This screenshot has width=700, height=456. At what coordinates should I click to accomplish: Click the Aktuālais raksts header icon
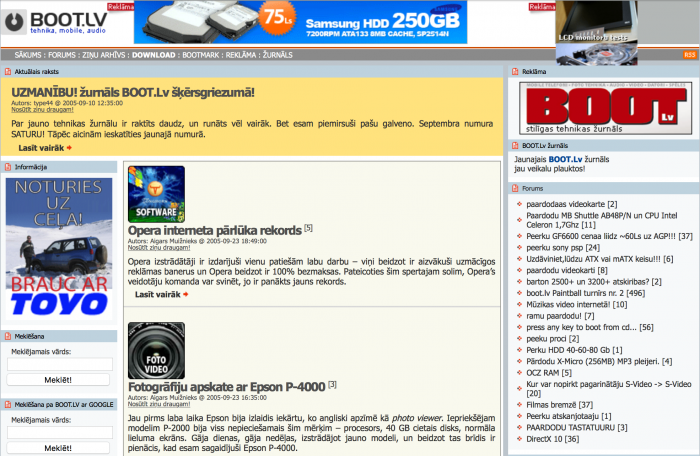8,71
